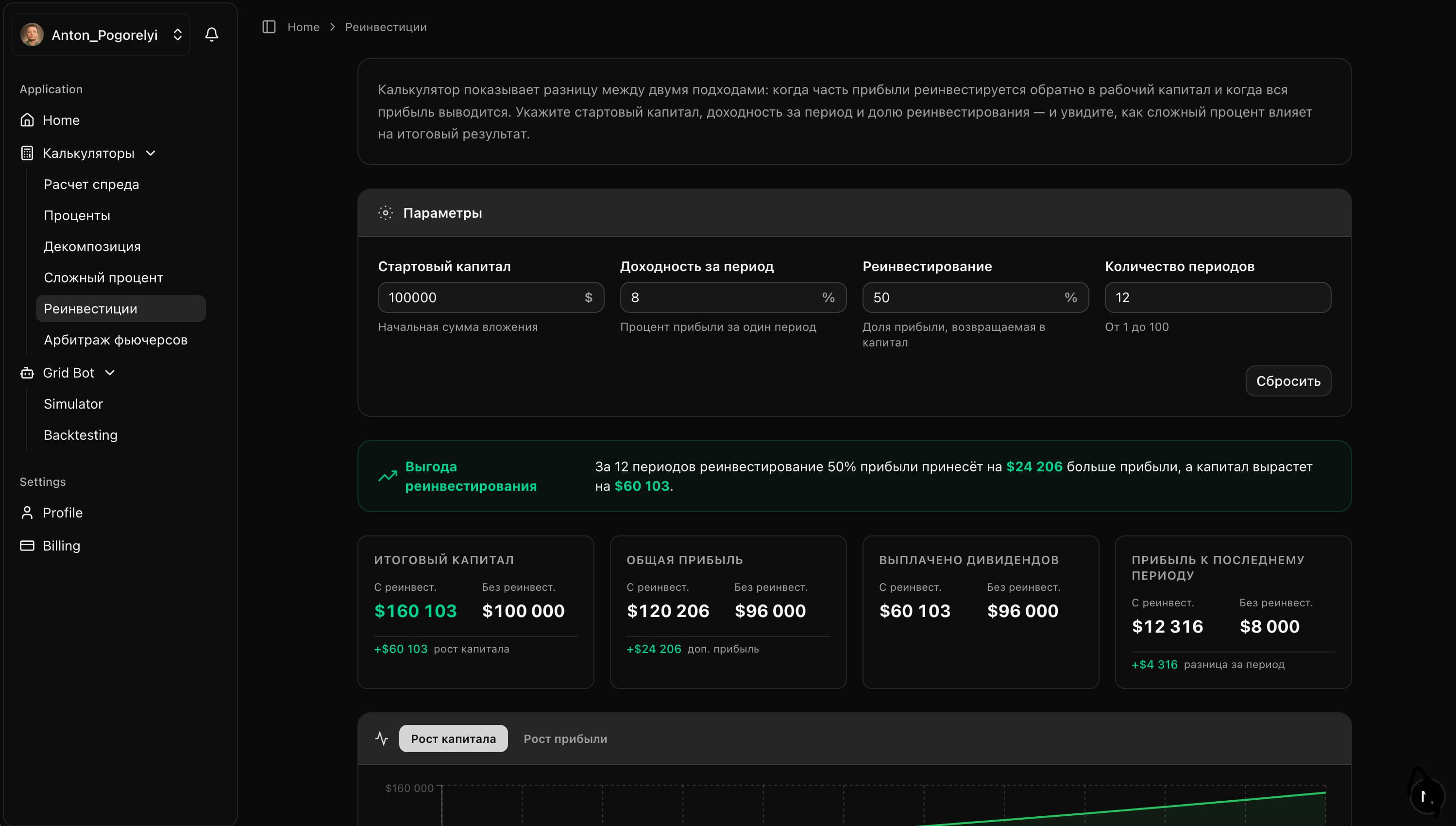Click the $160 103 итоговый капитал value
Screen dimensions: 1456x826
[x=416, y=611]
